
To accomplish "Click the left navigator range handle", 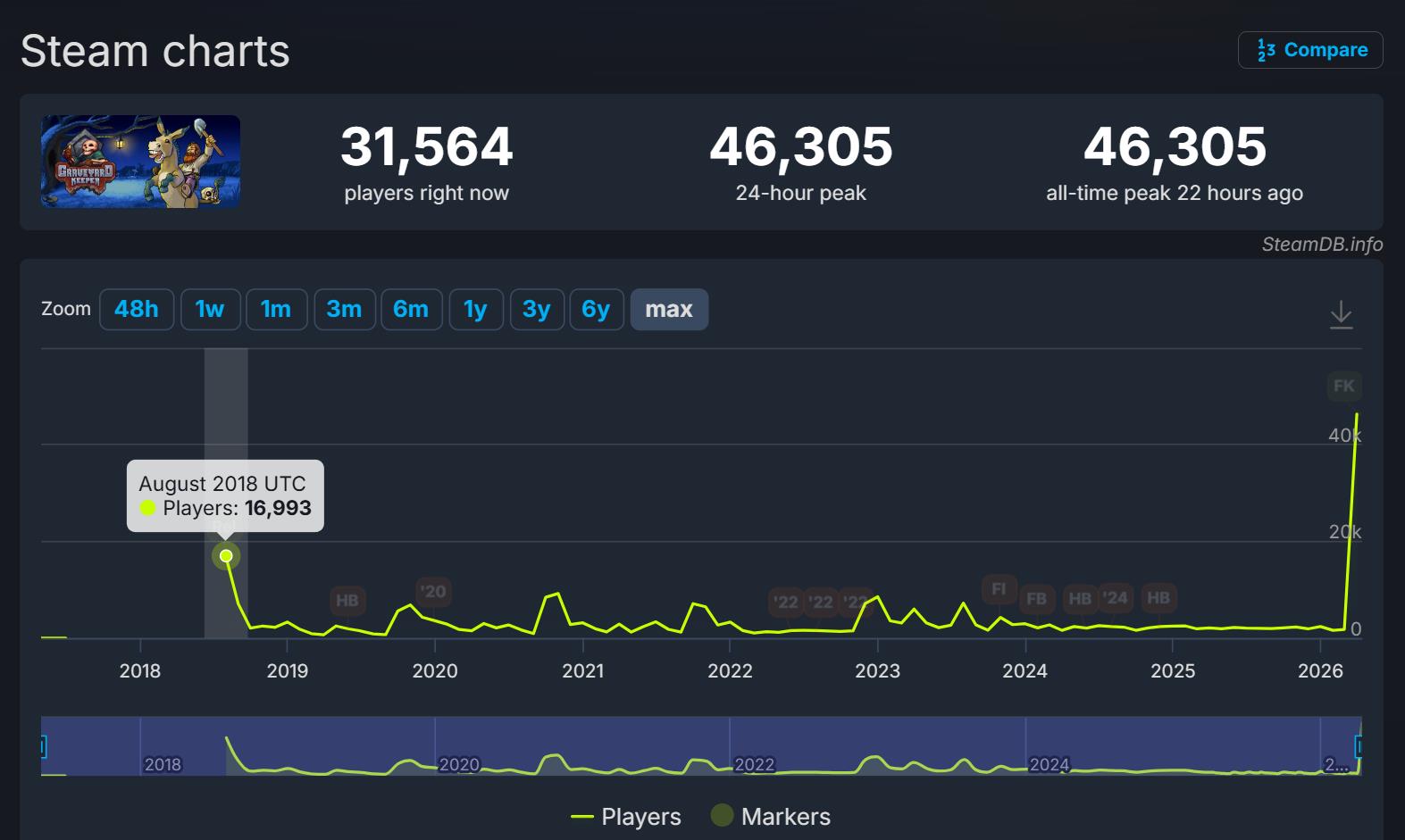I will tap(42, 746).
